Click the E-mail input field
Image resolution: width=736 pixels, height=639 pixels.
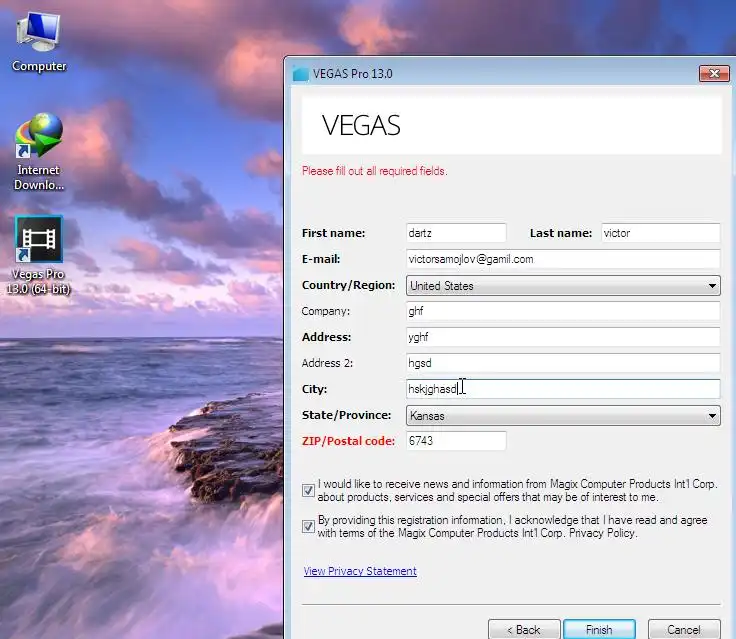click(563, 259)
